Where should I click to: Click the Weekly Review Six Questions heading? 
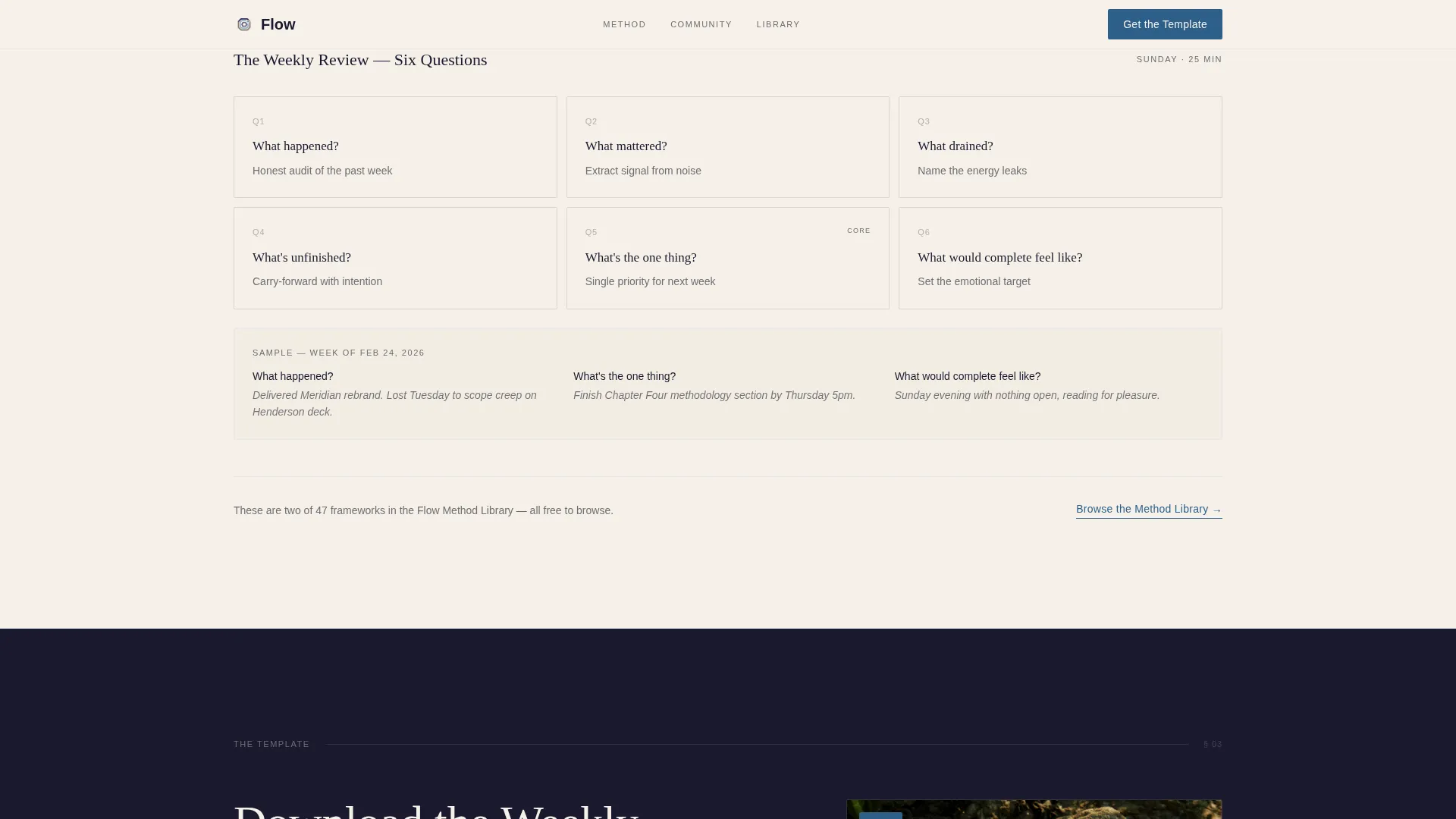click(360, 60)
